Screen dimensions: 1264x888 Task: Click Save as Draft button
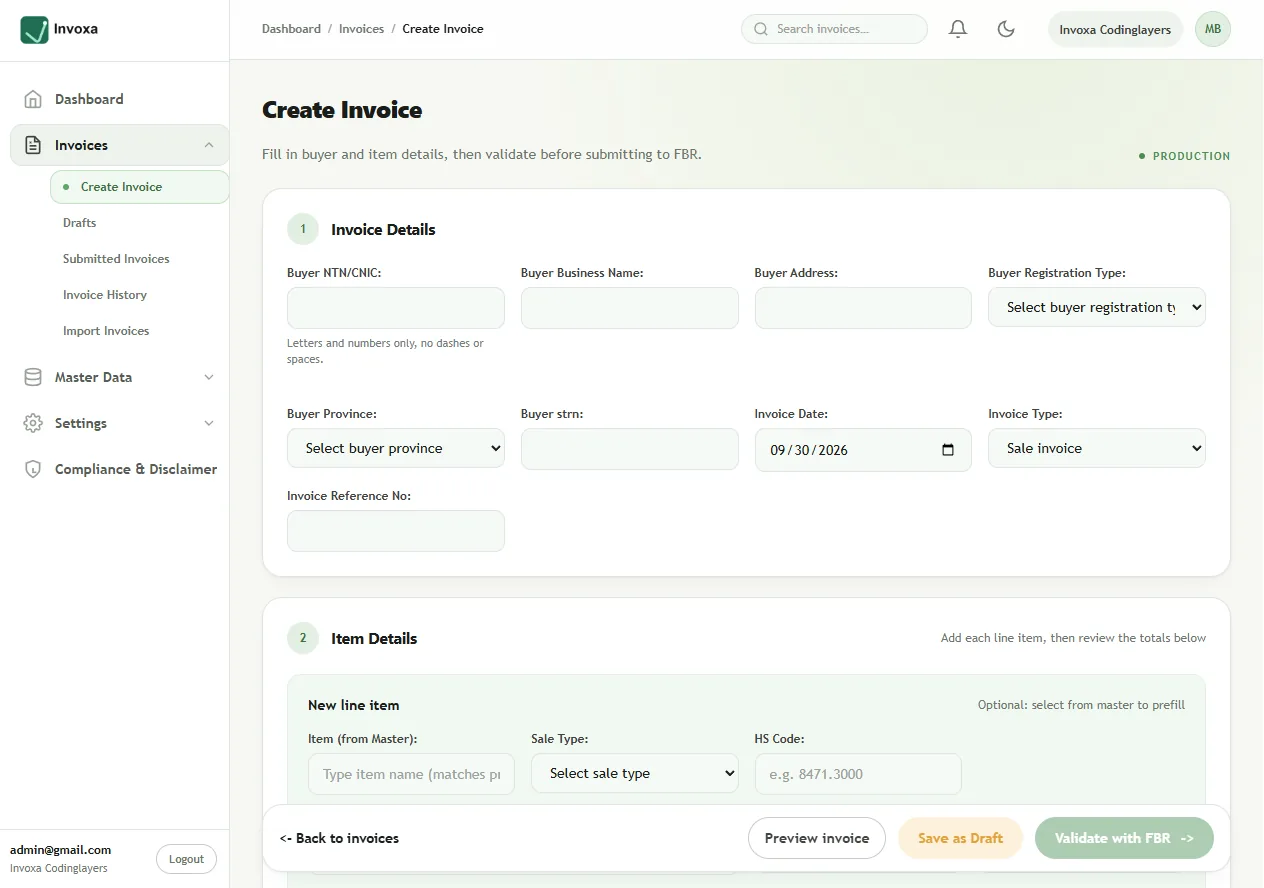point(960,838)
